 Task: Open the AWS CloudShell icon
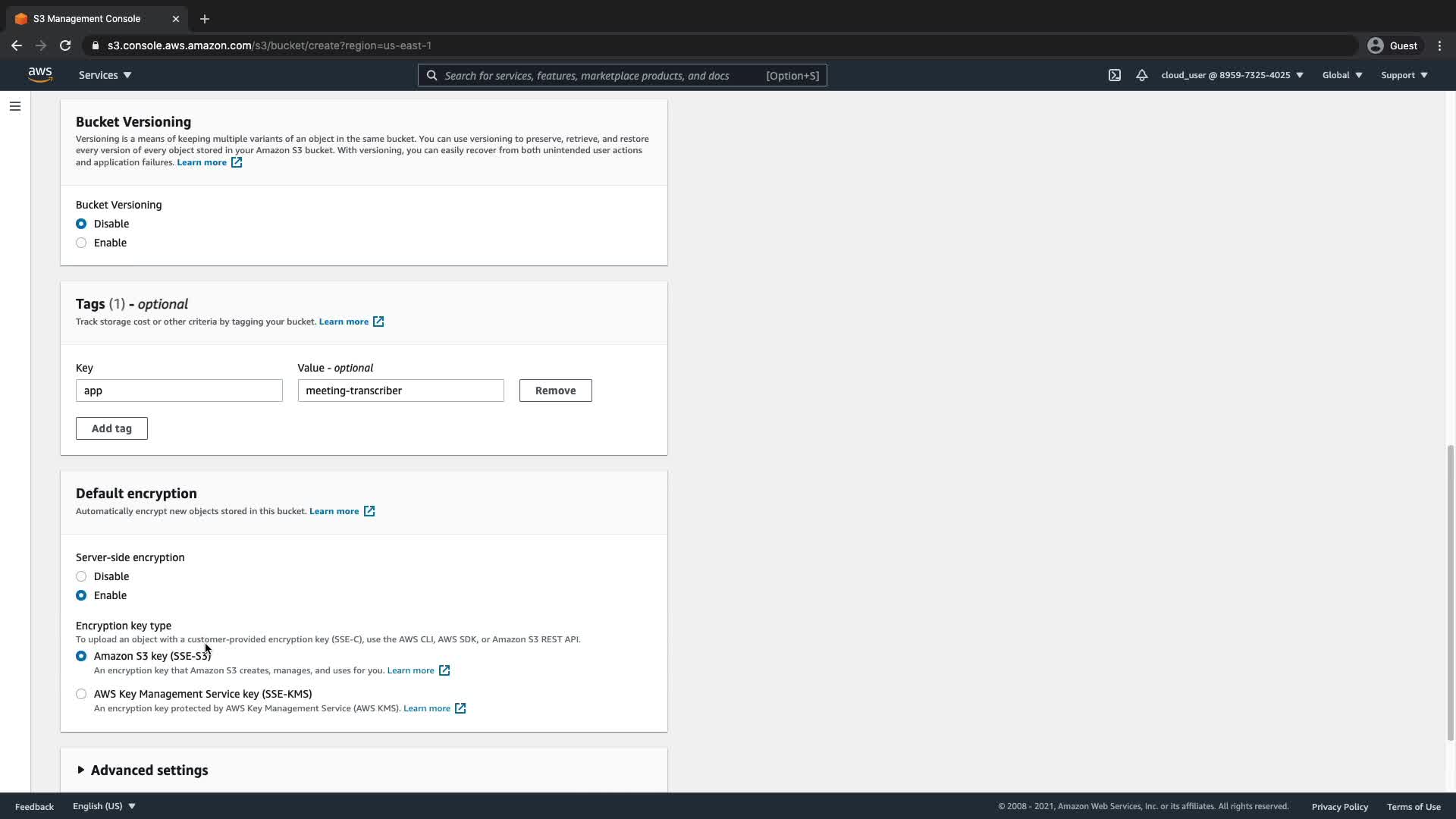tap(1114, 75)
